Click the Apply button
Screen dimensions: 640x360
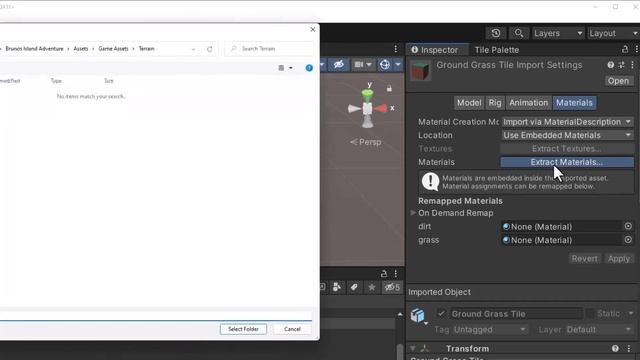(x=619, y=259)
